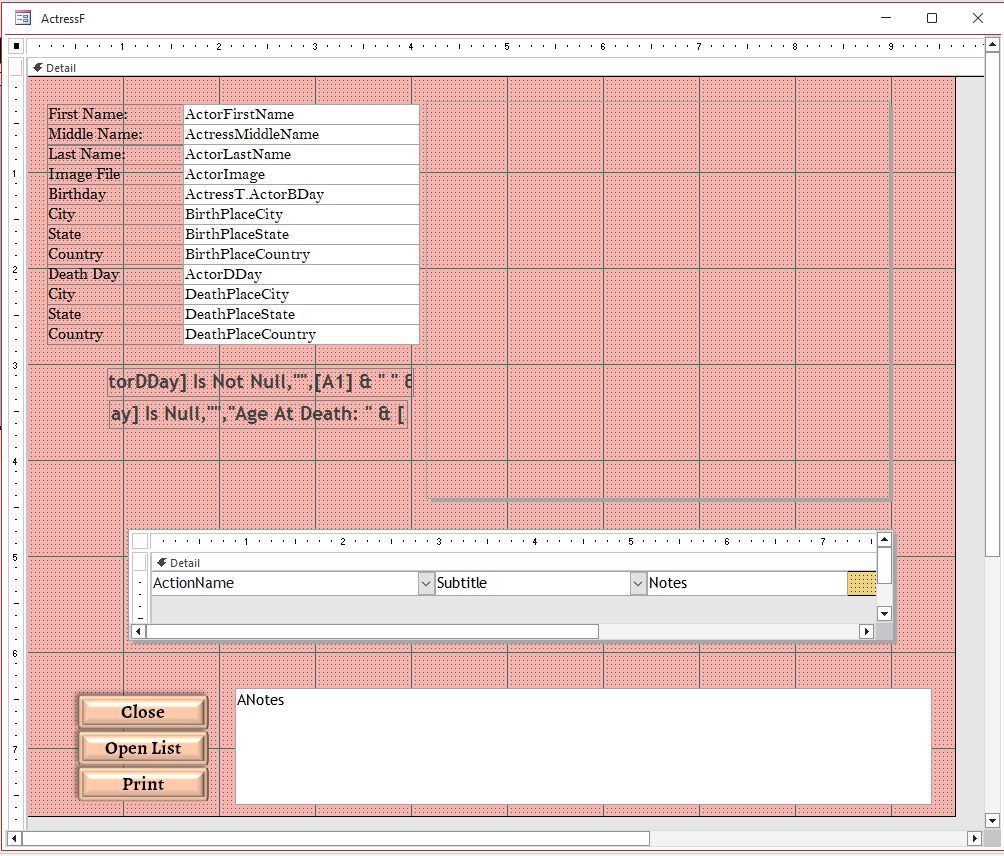This screenshot has height=856, width=1004.
Task: Click the highlighted Notes dropdown button
Action: click(x=861, y=583)
